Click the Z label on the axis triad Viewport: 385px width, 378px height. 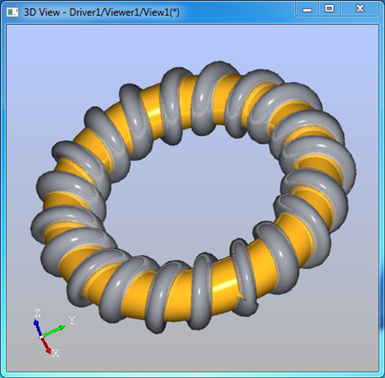[37, 313]
